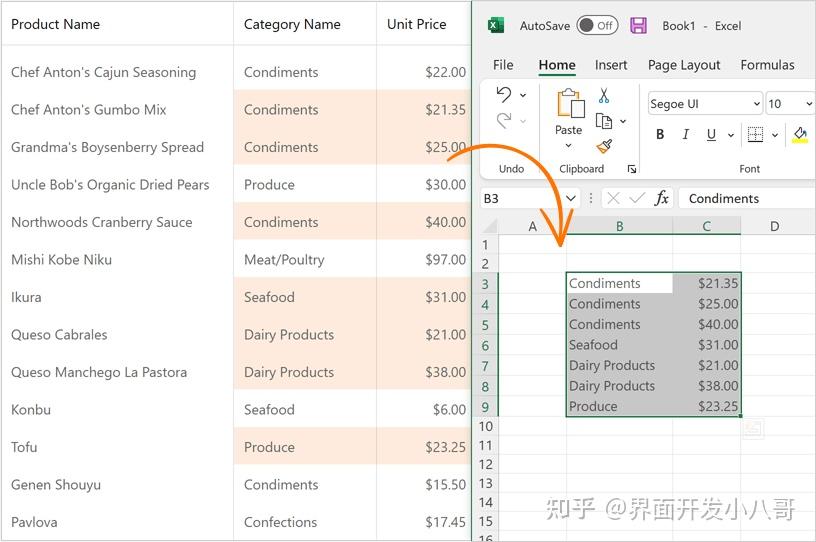
Task: Click the formula bar Cancel X icon
Action: click(x=613, y=198)
